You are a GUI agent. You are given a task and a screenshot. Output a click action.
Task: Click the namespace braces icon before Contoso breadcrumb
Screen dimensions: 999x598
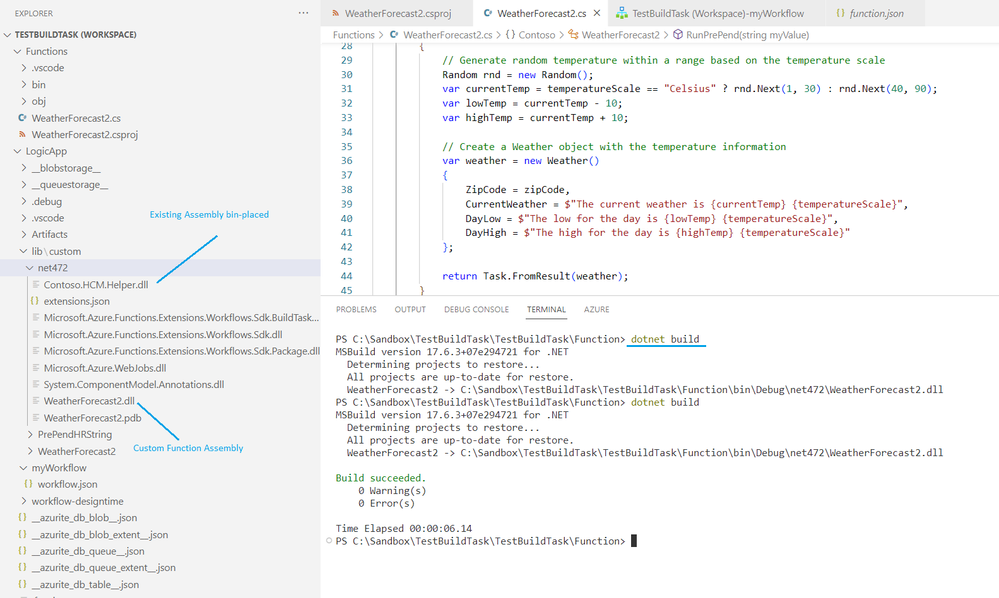(510, 34)
